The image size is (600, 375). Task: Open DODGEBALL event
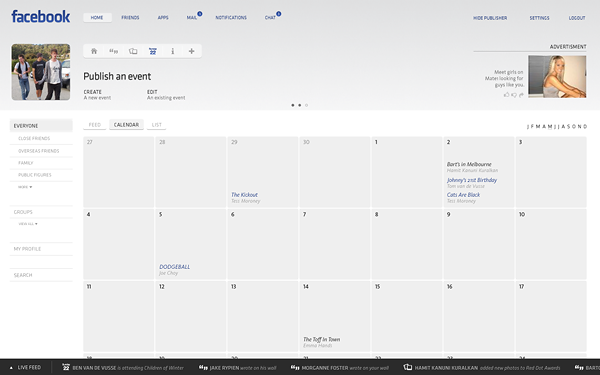[x=174, y=267]
